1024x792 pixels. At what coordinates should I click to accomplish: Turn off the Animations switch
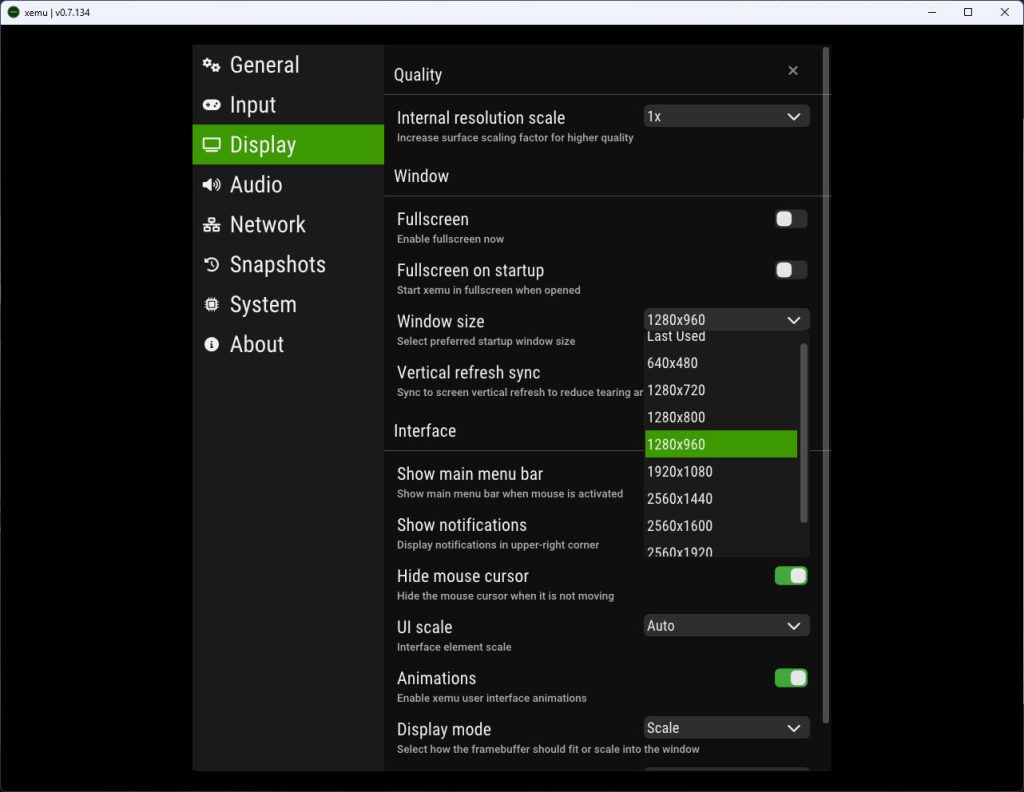pyautogui.click(x=791, y=678)
